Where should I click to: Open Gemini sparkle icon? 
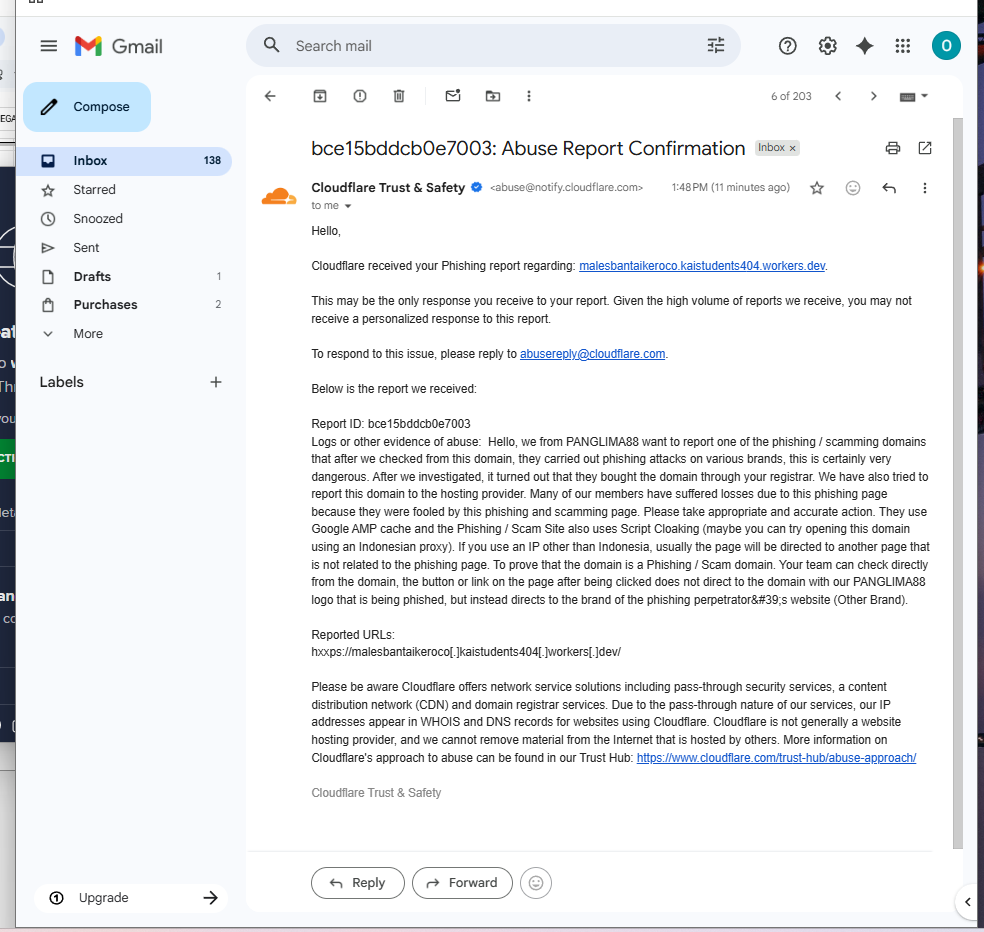[865, 46]
